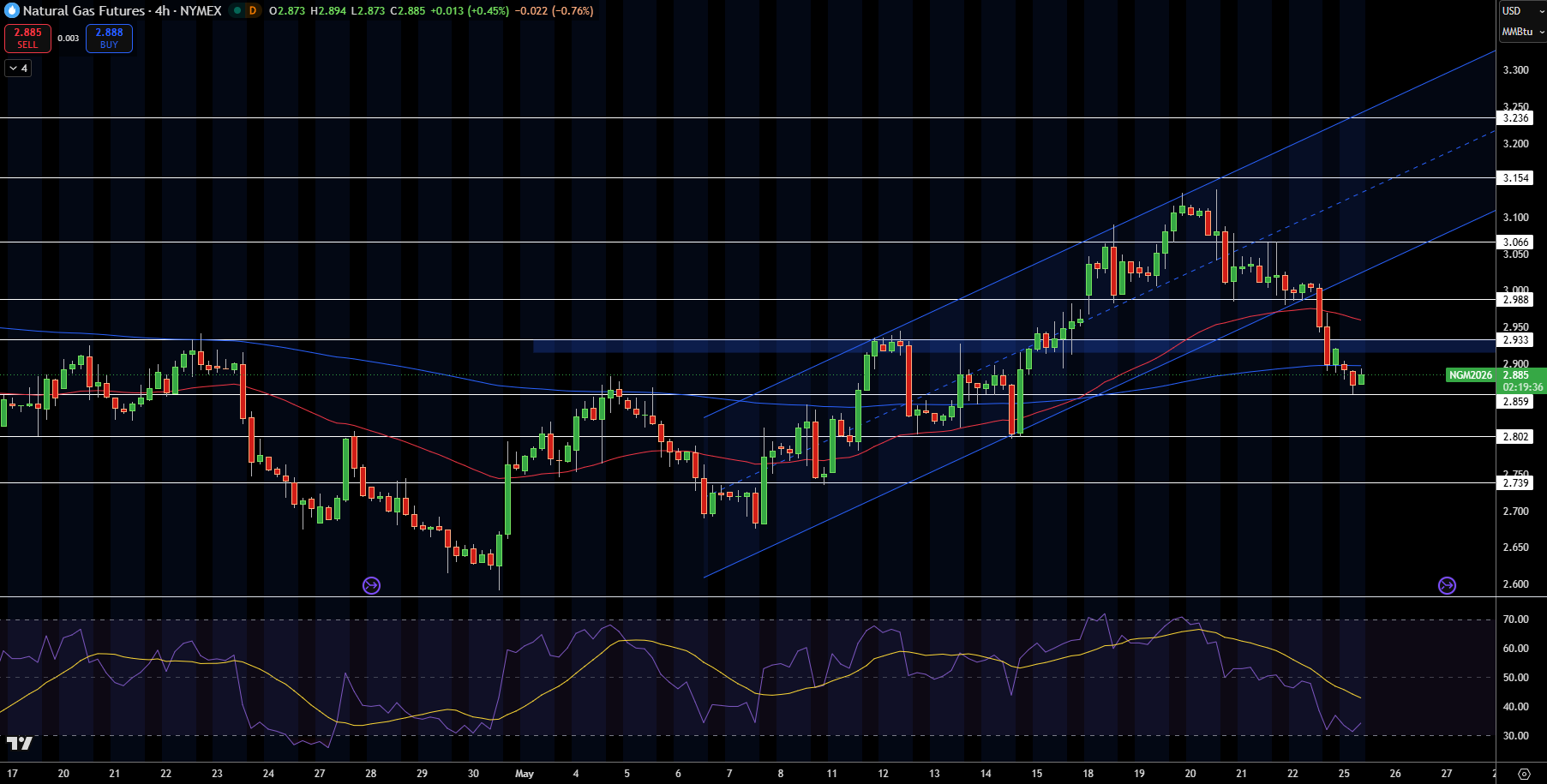This screenshot has height=784, width=1547.
Task: Select the 3.236 horizontal line price label
Action: pyautogui.click(x=1515, y=118)
